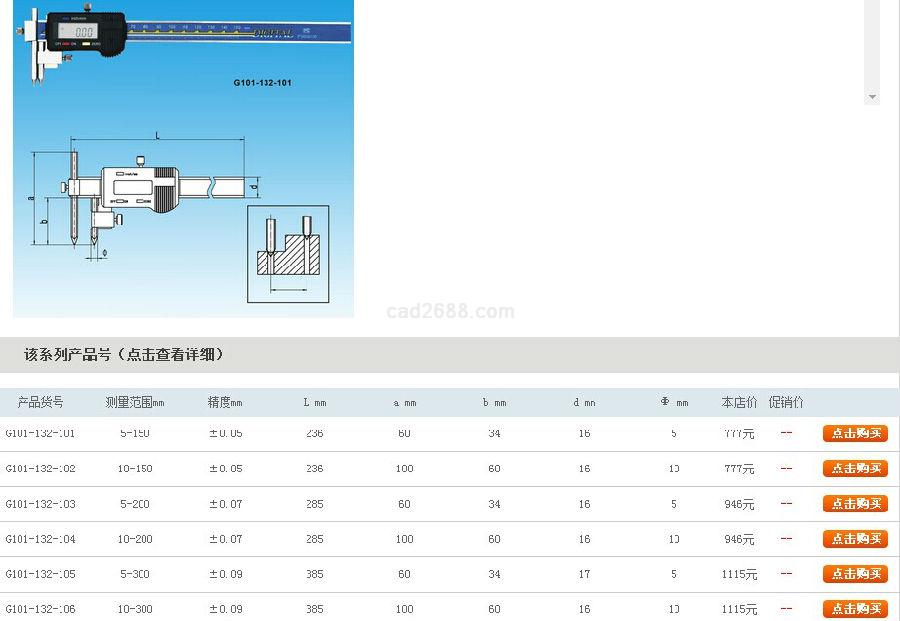900x621 pixels.
Task: Click buy button for G101-132-101
Action: (855, 434)
